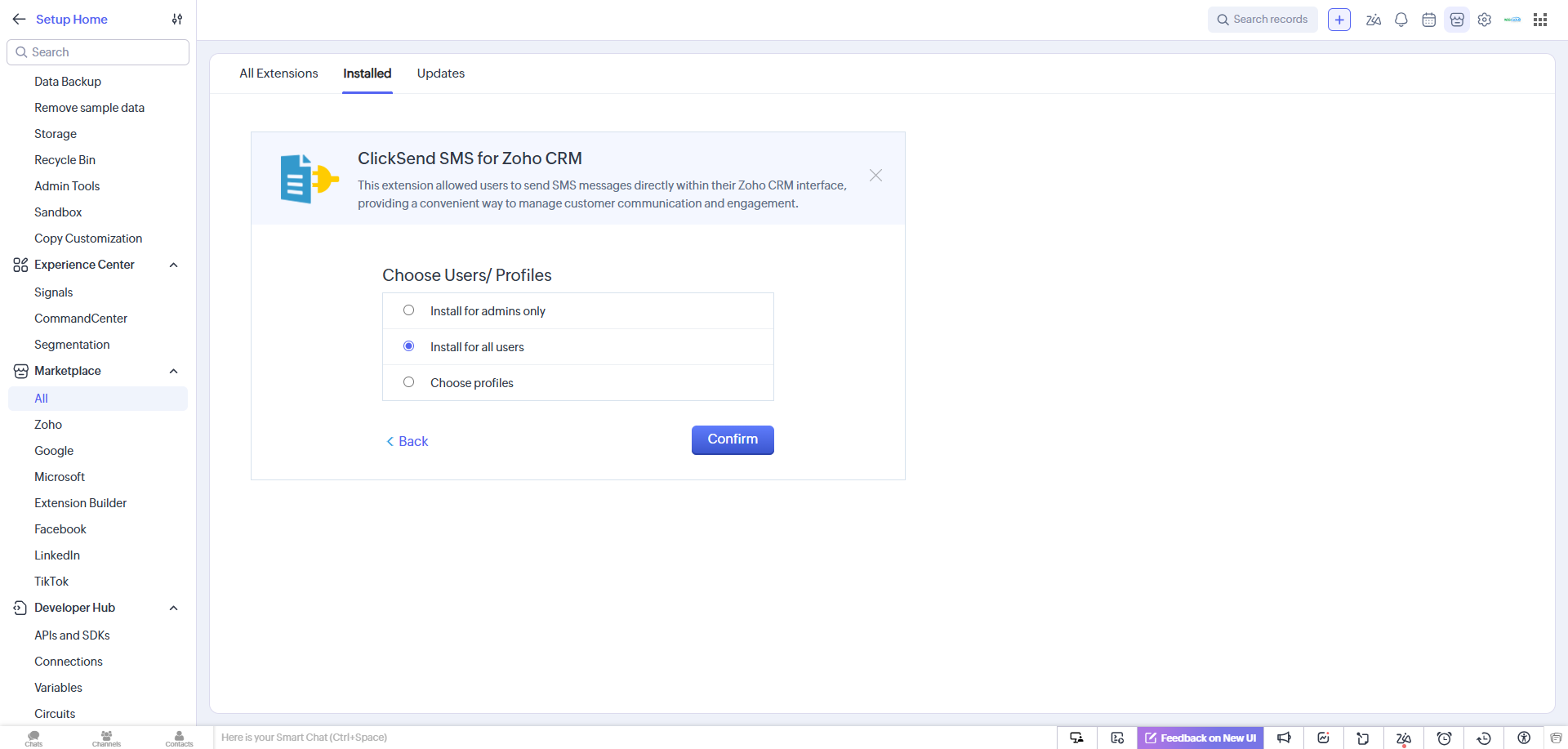Viewport: 1568px width, 749px height.
Task: Switch to the Updates tab
Action: [x=440, y=74]
